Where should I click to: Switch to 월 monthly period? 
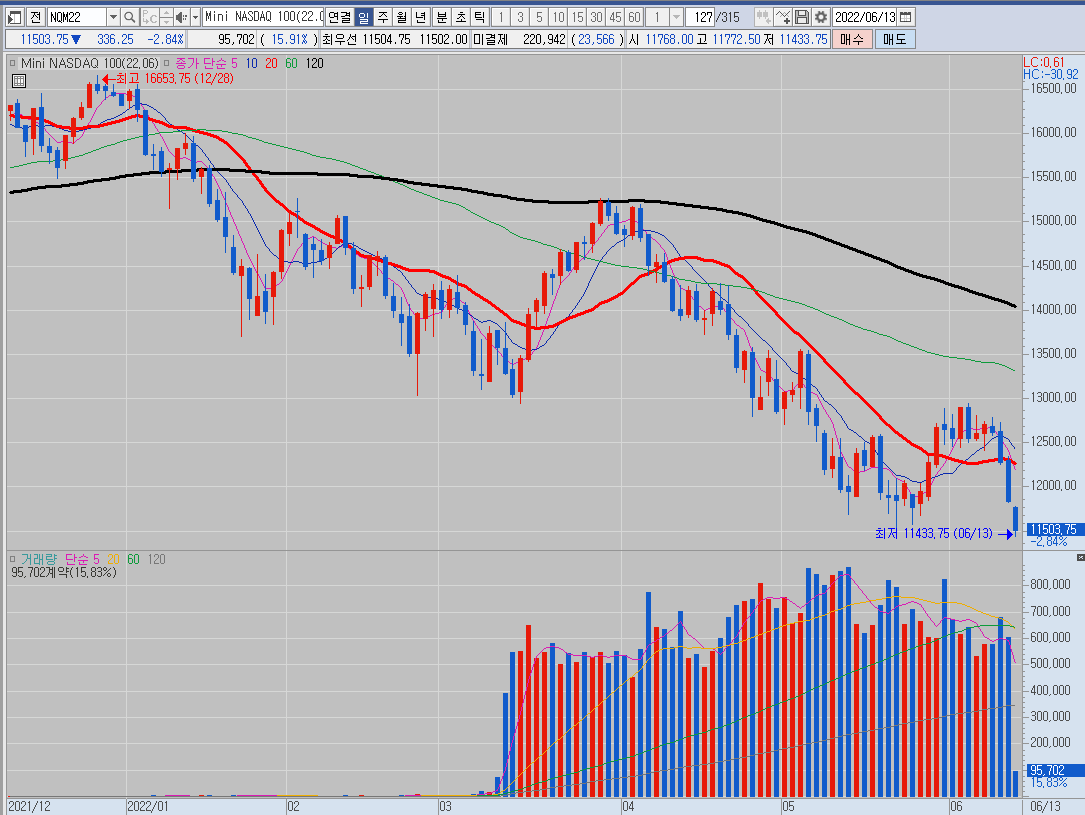pyautogui.click(x=402, y=17)
